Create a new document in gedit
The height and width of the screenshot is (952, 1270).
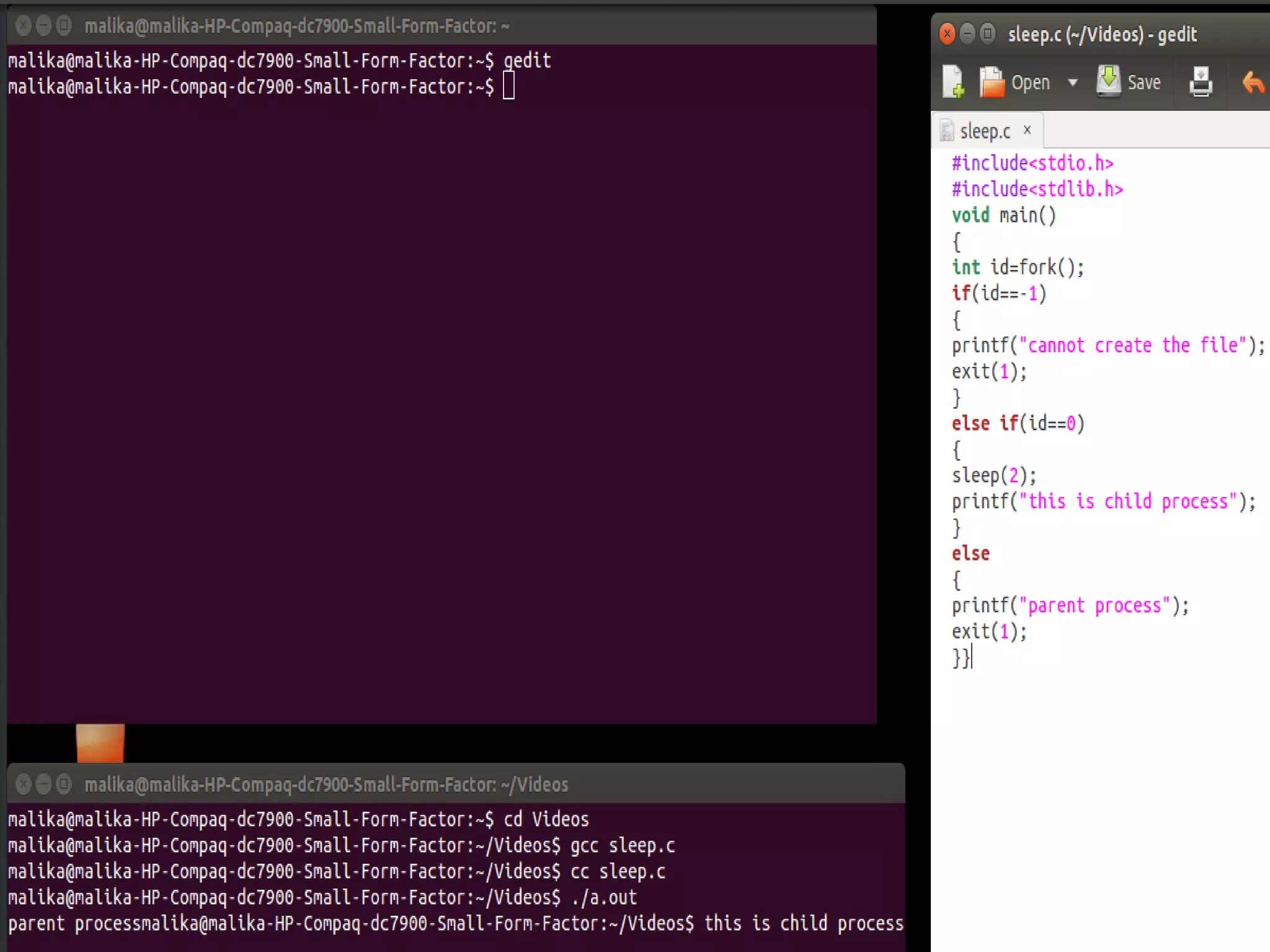point(952,82)
